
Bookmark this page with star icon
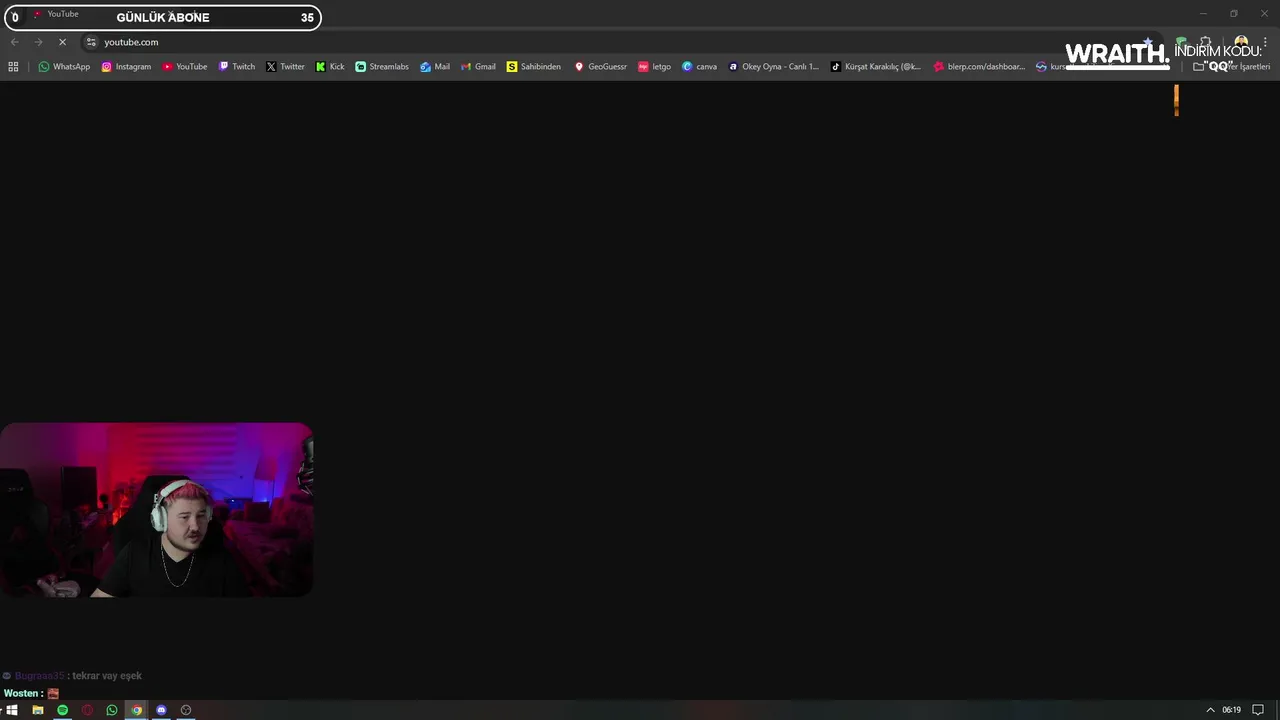tap(1148, 42)
